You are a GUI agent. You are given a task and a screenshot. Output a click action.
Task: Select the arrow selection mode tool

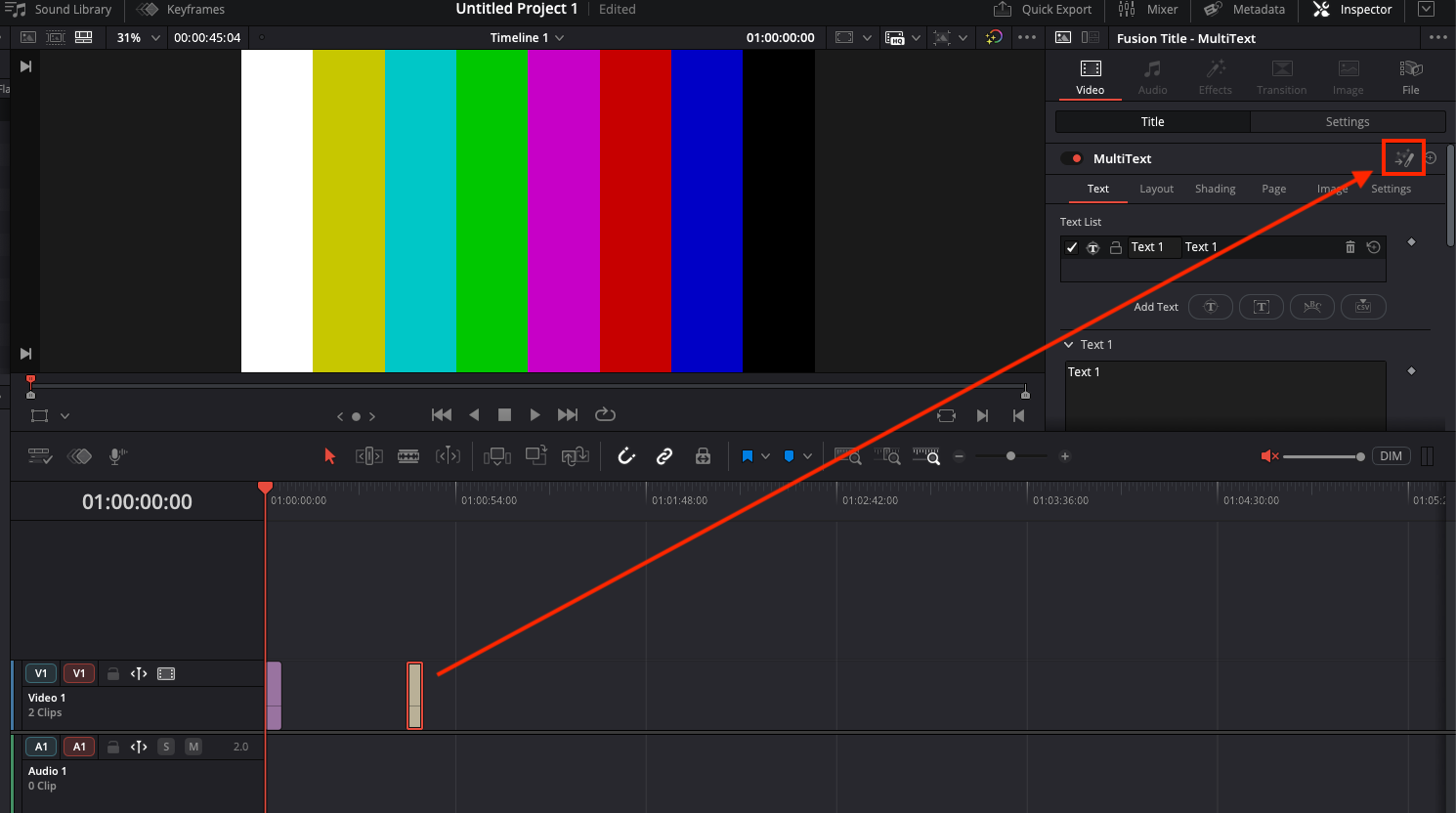329,456
